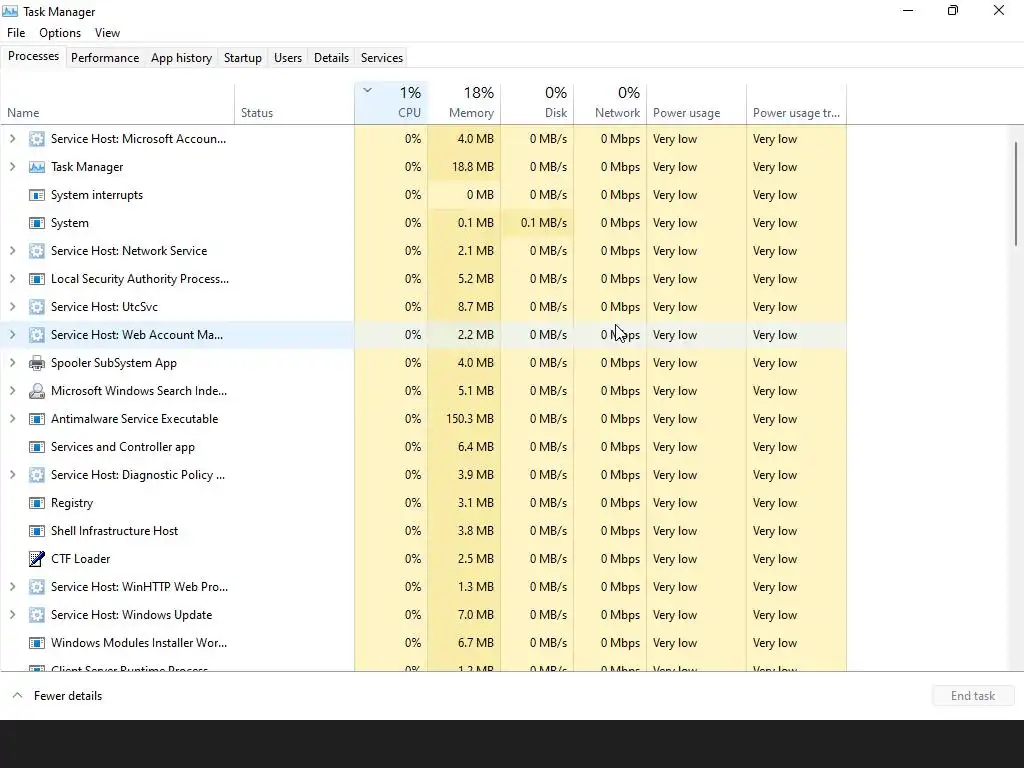Expand Service Host: Network Service group
This screenshot has width=1024, height=768.
click(x=12, y=251)
